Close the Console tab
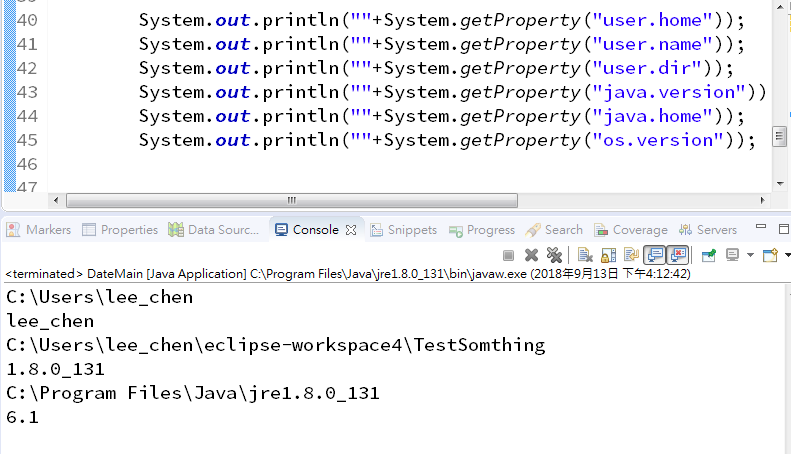The width and height of the screenshot is (791, 454). click(351, 230)
